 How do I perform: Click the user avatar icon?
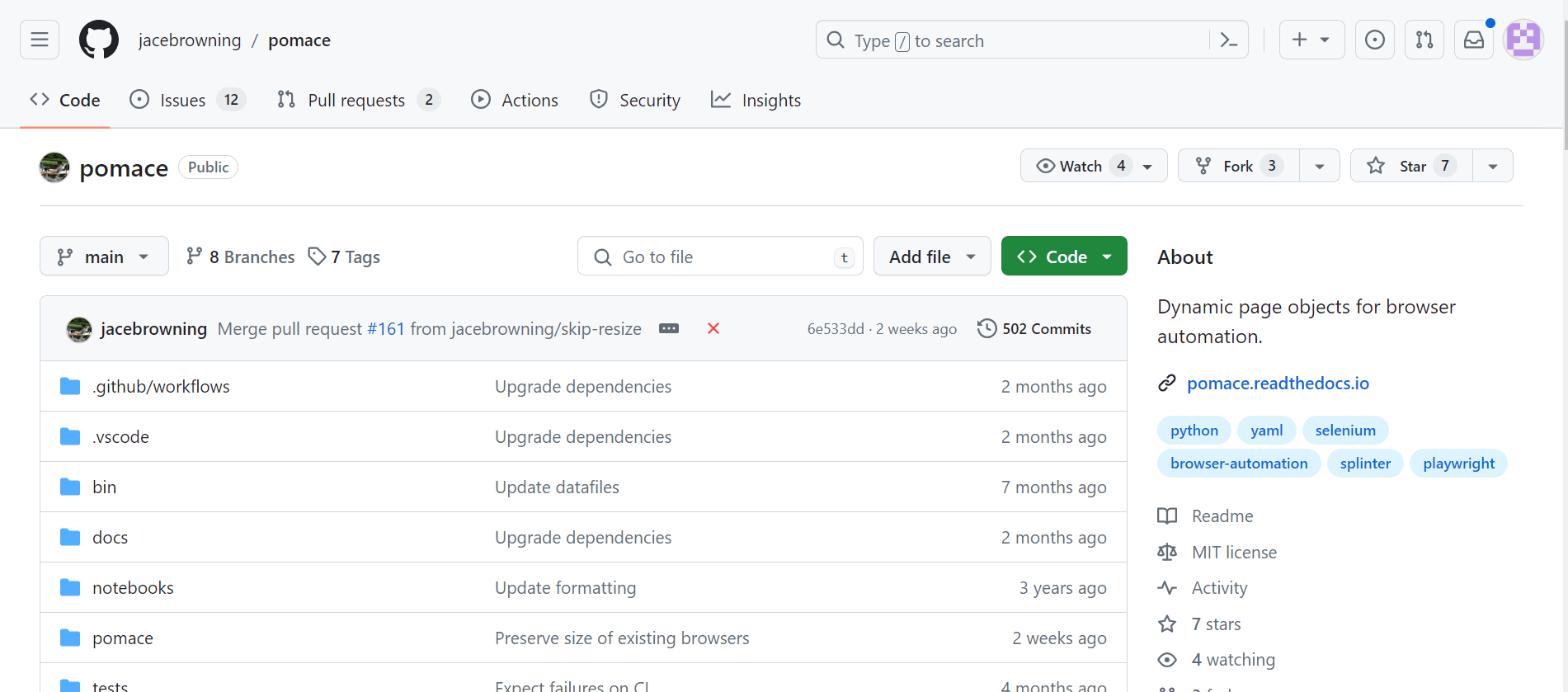[x=1523, y=40]
